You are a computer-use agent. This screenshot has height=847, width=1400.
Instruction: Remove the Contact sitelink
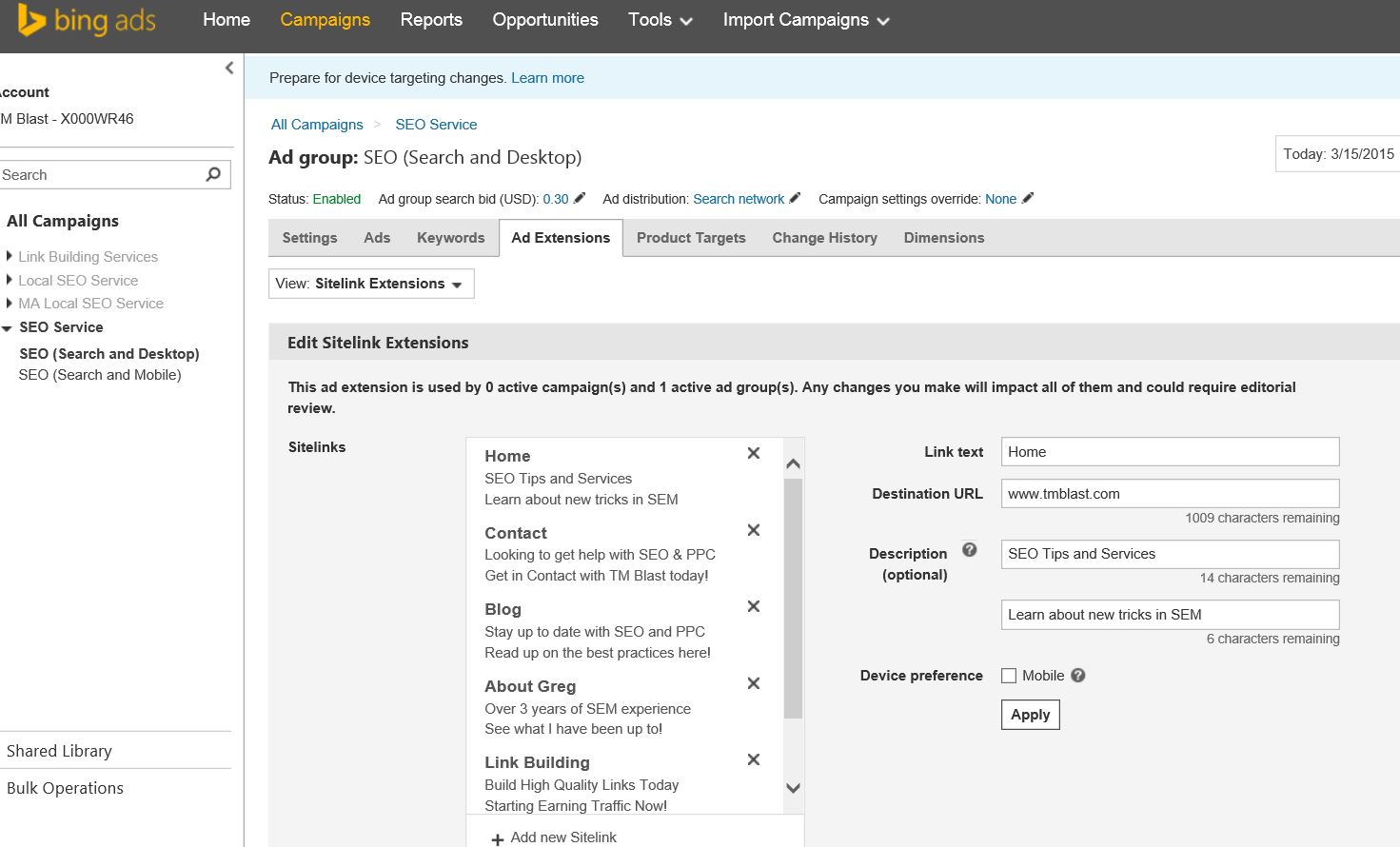(754, 530)
